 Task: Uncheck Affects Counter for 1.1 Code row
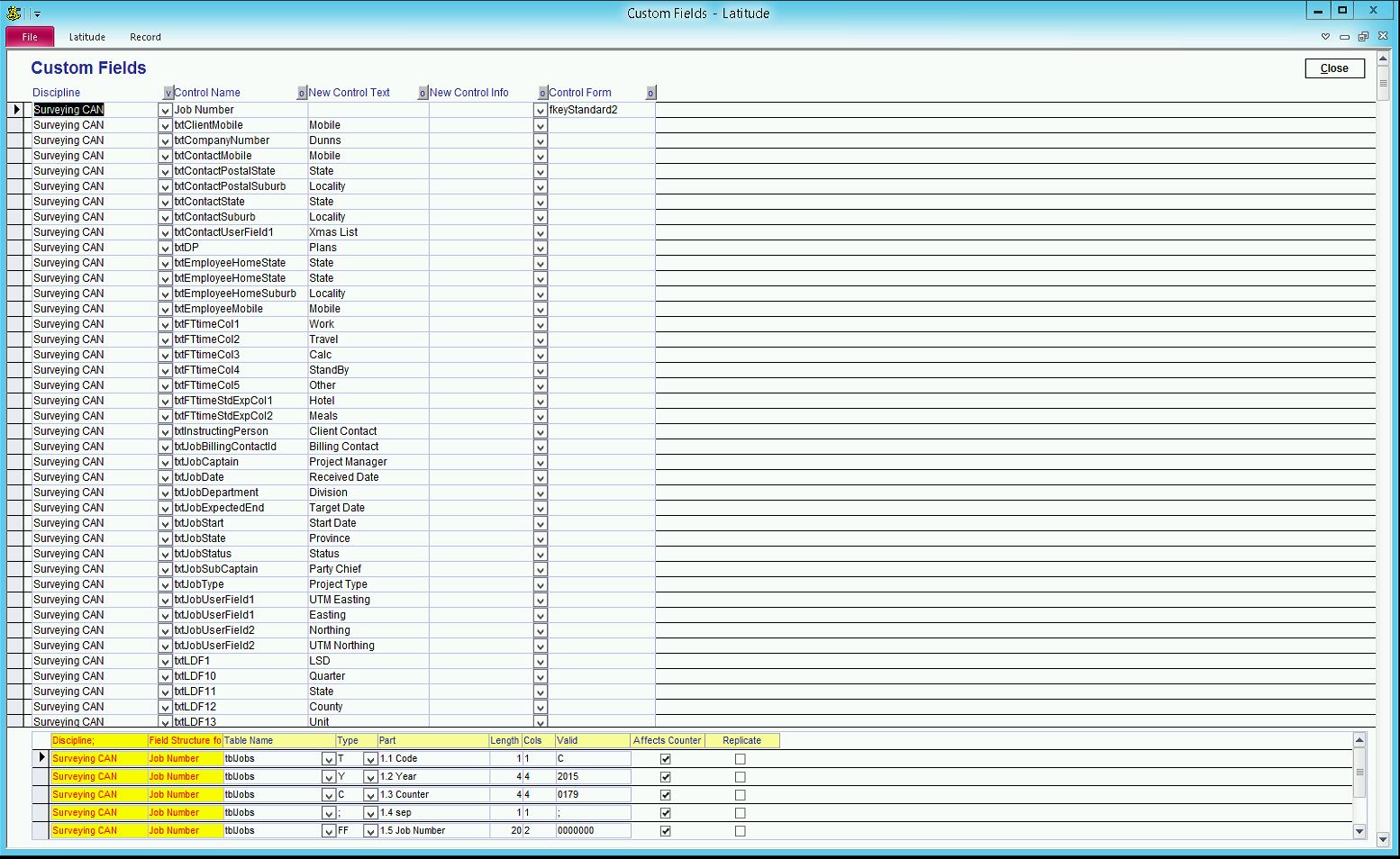pos(666,759)
